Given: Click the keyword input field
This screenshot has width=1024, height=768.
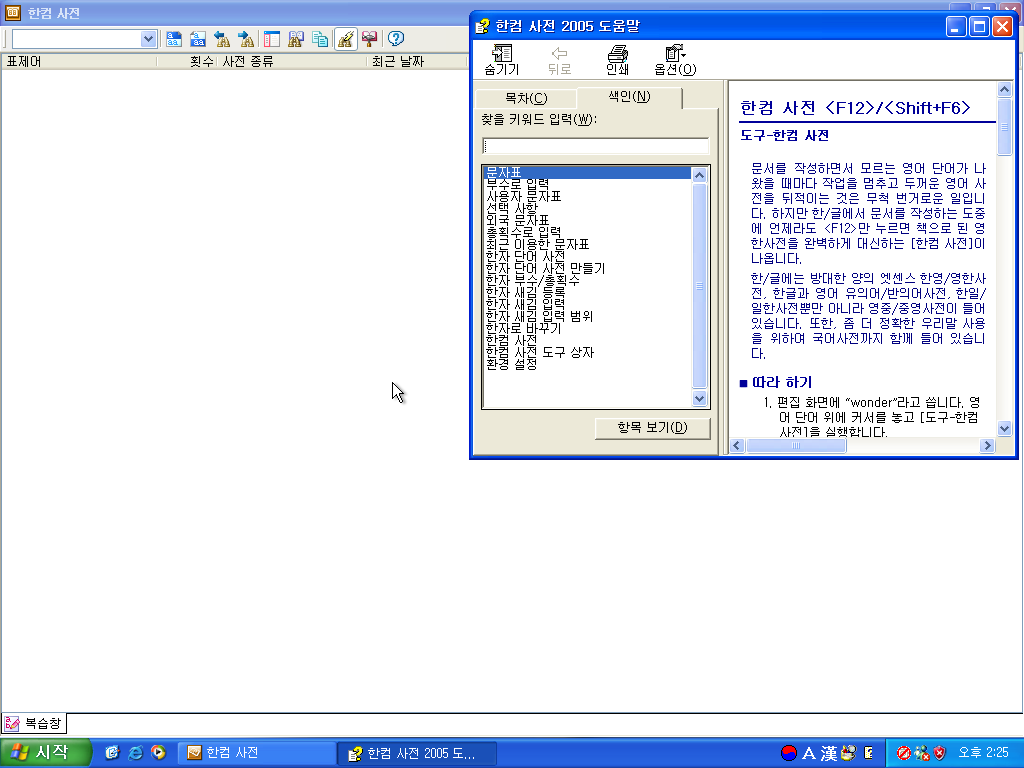Looking at the screenshot, I should point(596,146).
